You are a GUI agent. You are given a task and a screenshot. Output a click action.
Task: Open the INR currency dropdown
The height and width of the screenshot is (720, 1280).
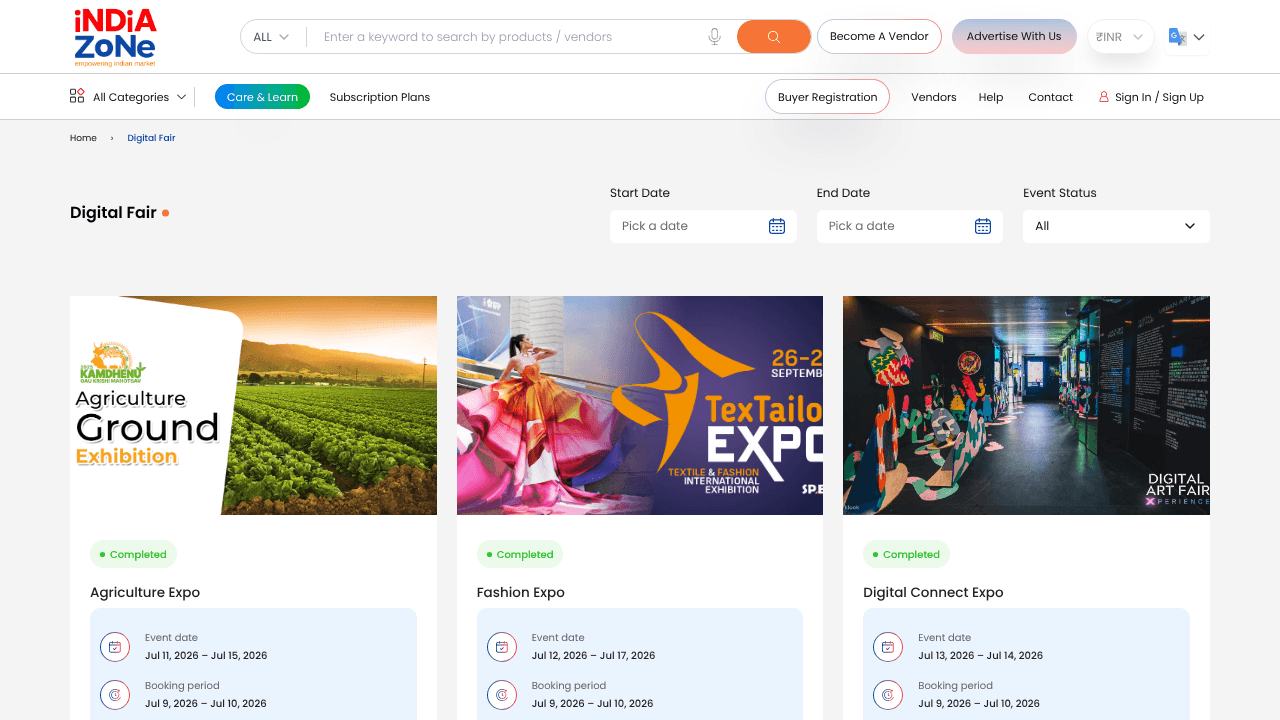[x=1120, y=37]
